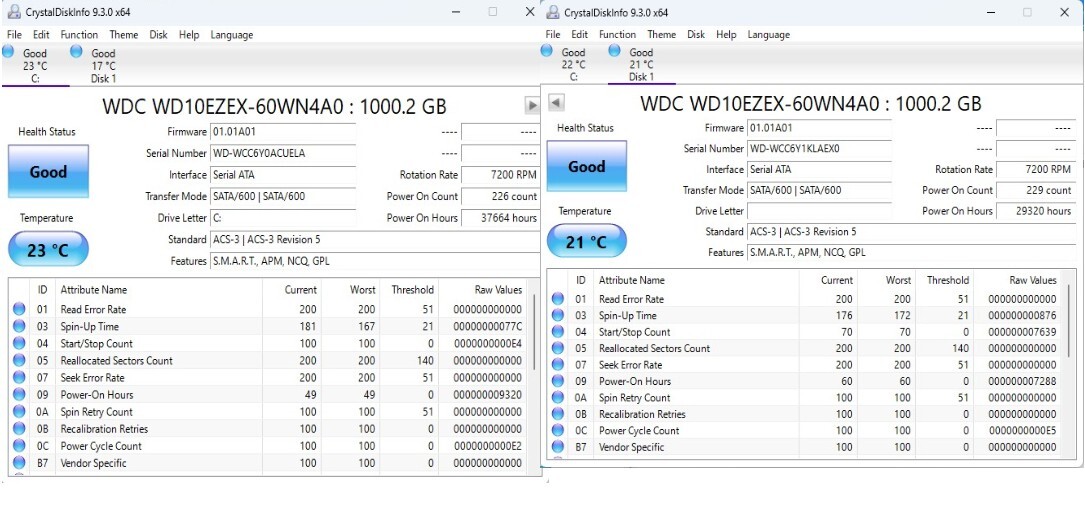This screenshot has width=1085, height=509.
Task: Click status orb for Spin-Up Time raw 00000000077C
Action: coord(19,327)
